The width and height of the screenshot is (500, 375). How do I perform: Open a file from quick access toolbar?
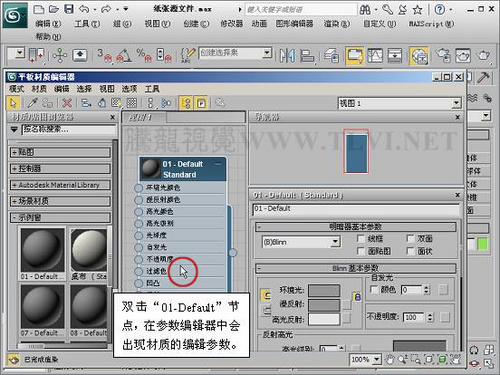click(54, 9)
